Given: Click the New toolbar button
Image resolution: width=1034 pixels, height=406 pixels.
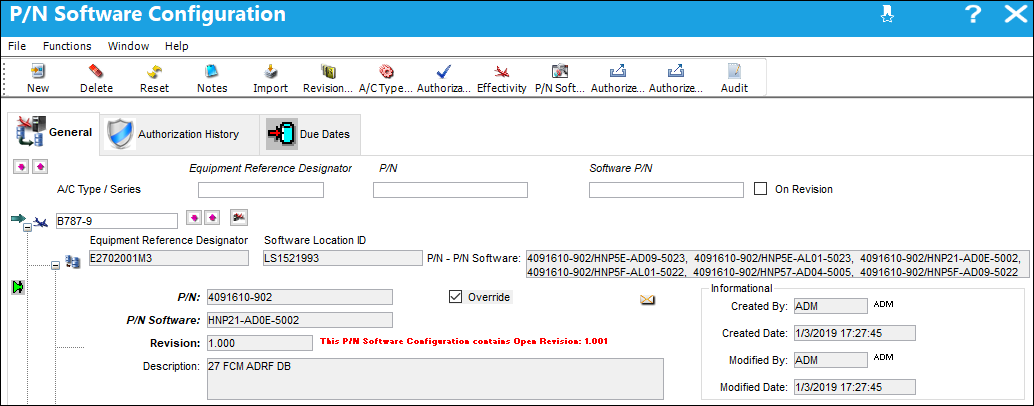Looking at the screenshot, I should (38, 78).
